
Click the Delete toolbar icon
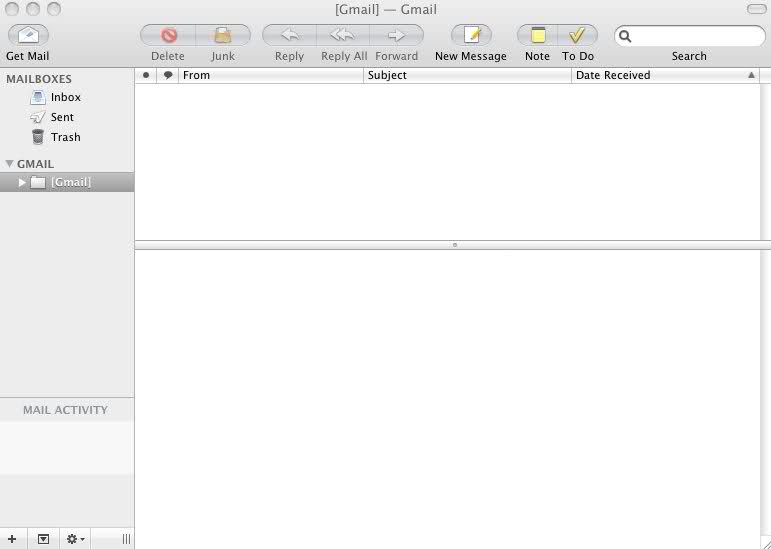(x=168, y=35)
